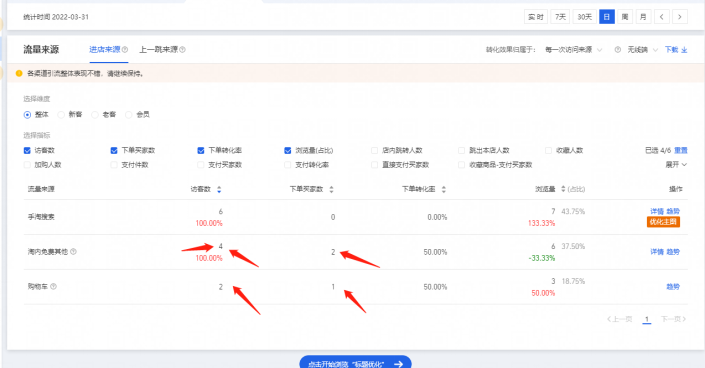Click the 下载 download link
The width and height of the screenshot is (705, 368).
pyautogui.click(x=671, y=49)
